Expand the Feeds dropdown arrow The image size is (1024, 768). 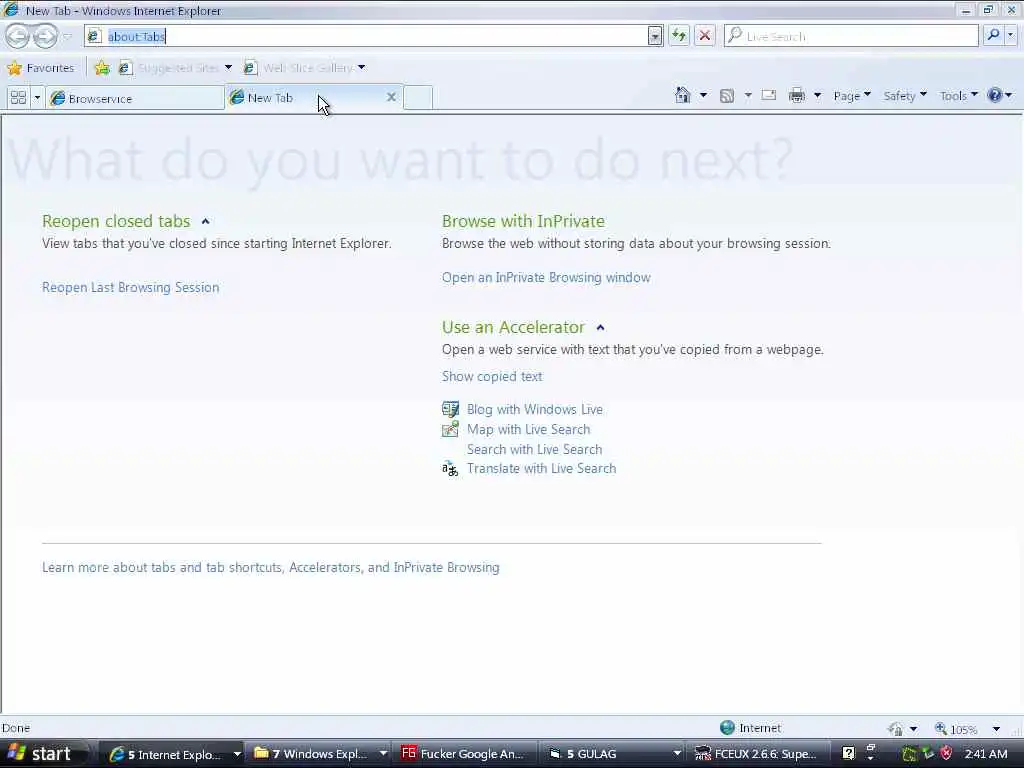748,96
